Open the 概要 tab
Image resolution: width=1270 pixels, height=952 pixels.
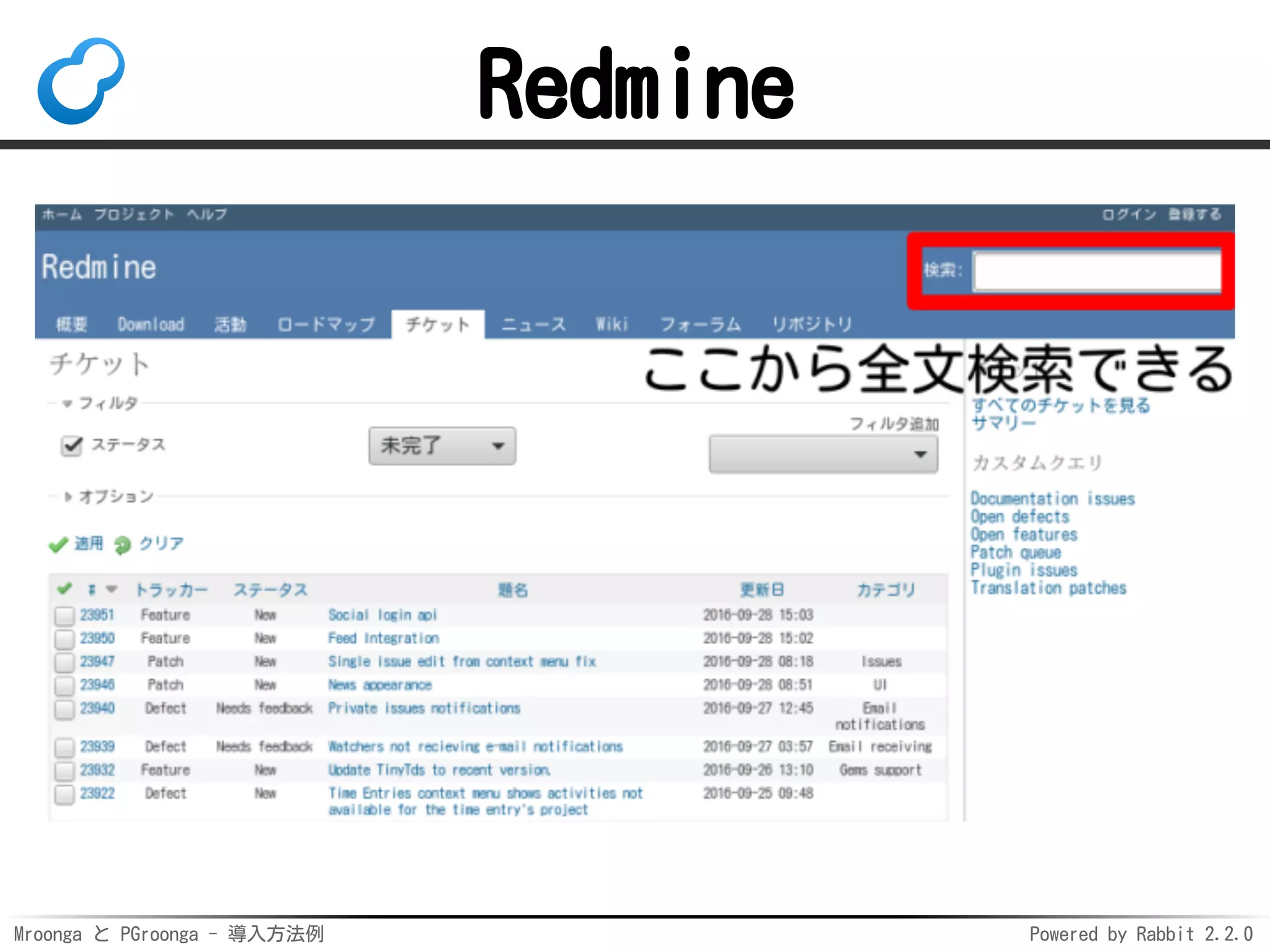(x=72, y=324)
